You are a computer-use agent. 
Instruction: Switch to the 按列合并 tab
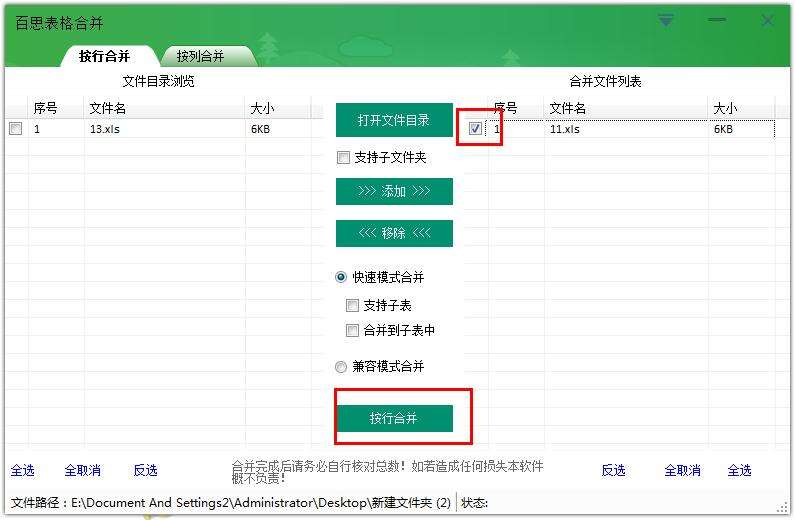click(x=200, y=56)
